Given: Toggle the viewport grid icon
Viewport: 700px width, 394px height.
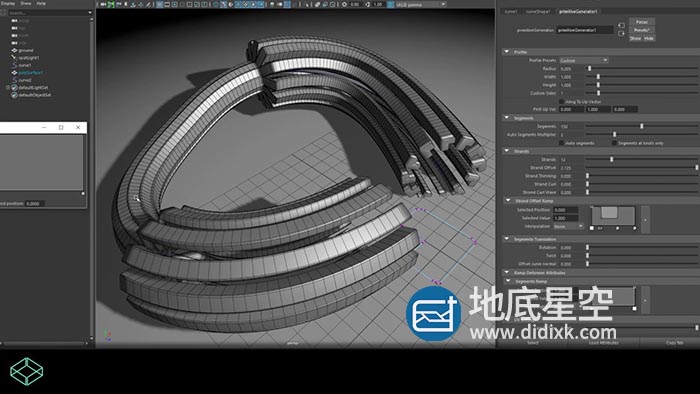Looking at the screenshot, I should (x=159, y=4).
